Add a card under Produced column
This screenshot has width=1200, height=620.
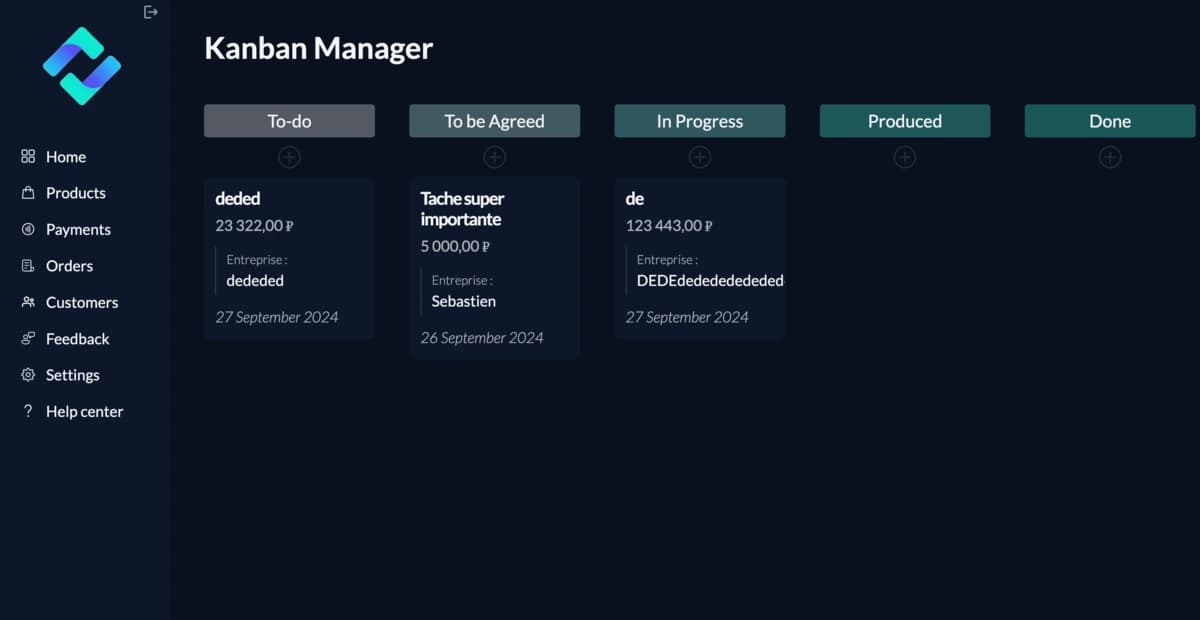pos(905,157)
